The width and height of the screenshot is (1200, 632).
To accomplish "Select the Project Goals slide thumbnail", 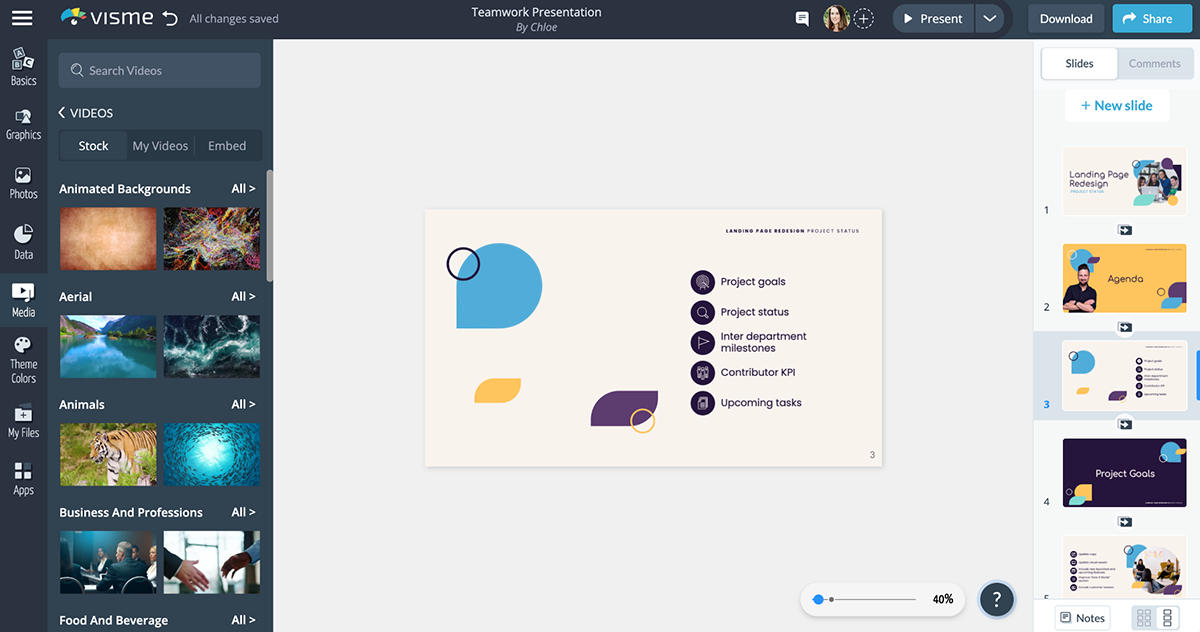I will point(1124,472).
